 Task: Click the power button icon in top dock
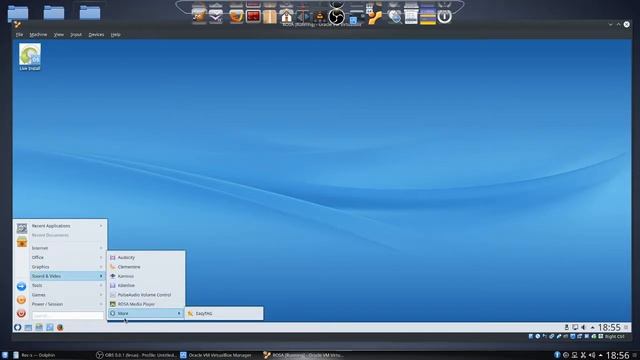[x=444, y=16]
